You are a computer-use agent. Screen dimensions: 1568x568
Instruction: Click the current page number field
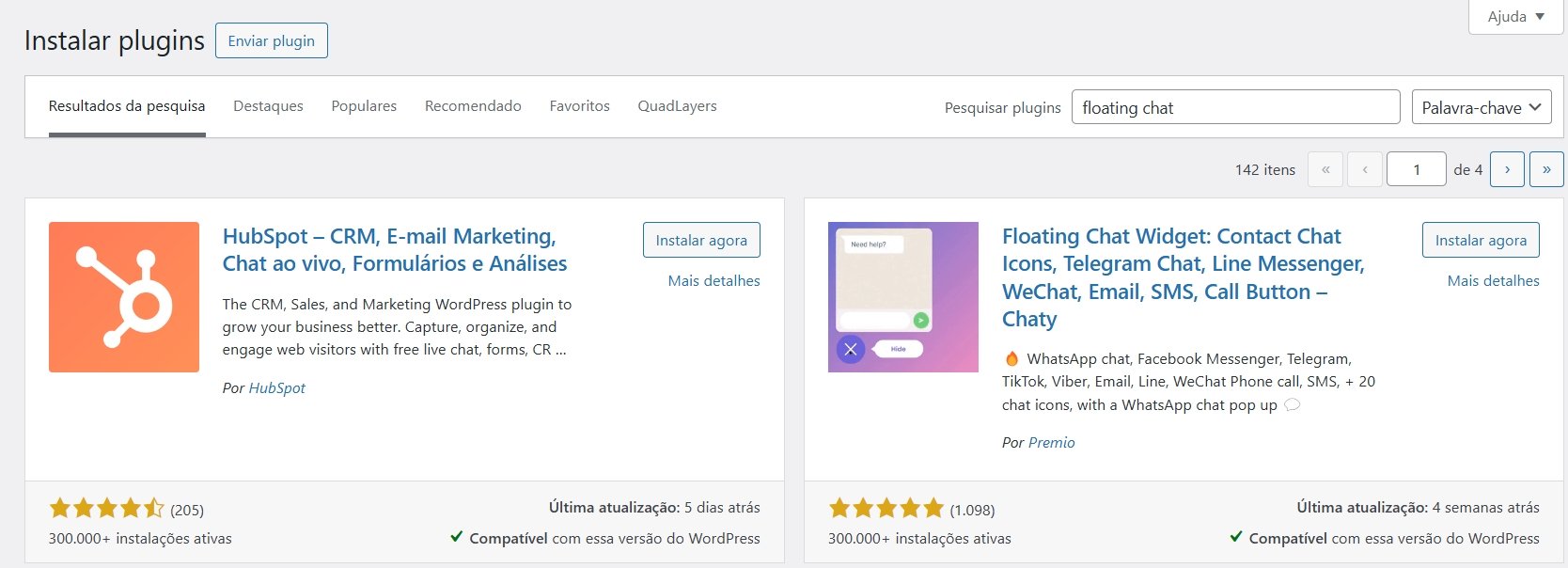[1416, 169]
